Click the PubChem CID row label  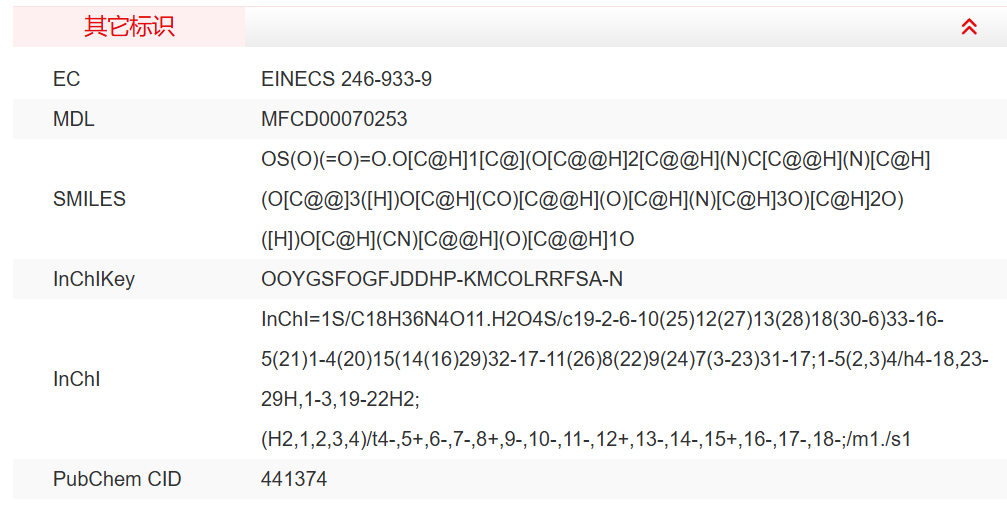pyautogui.click(x=117, y=479)
